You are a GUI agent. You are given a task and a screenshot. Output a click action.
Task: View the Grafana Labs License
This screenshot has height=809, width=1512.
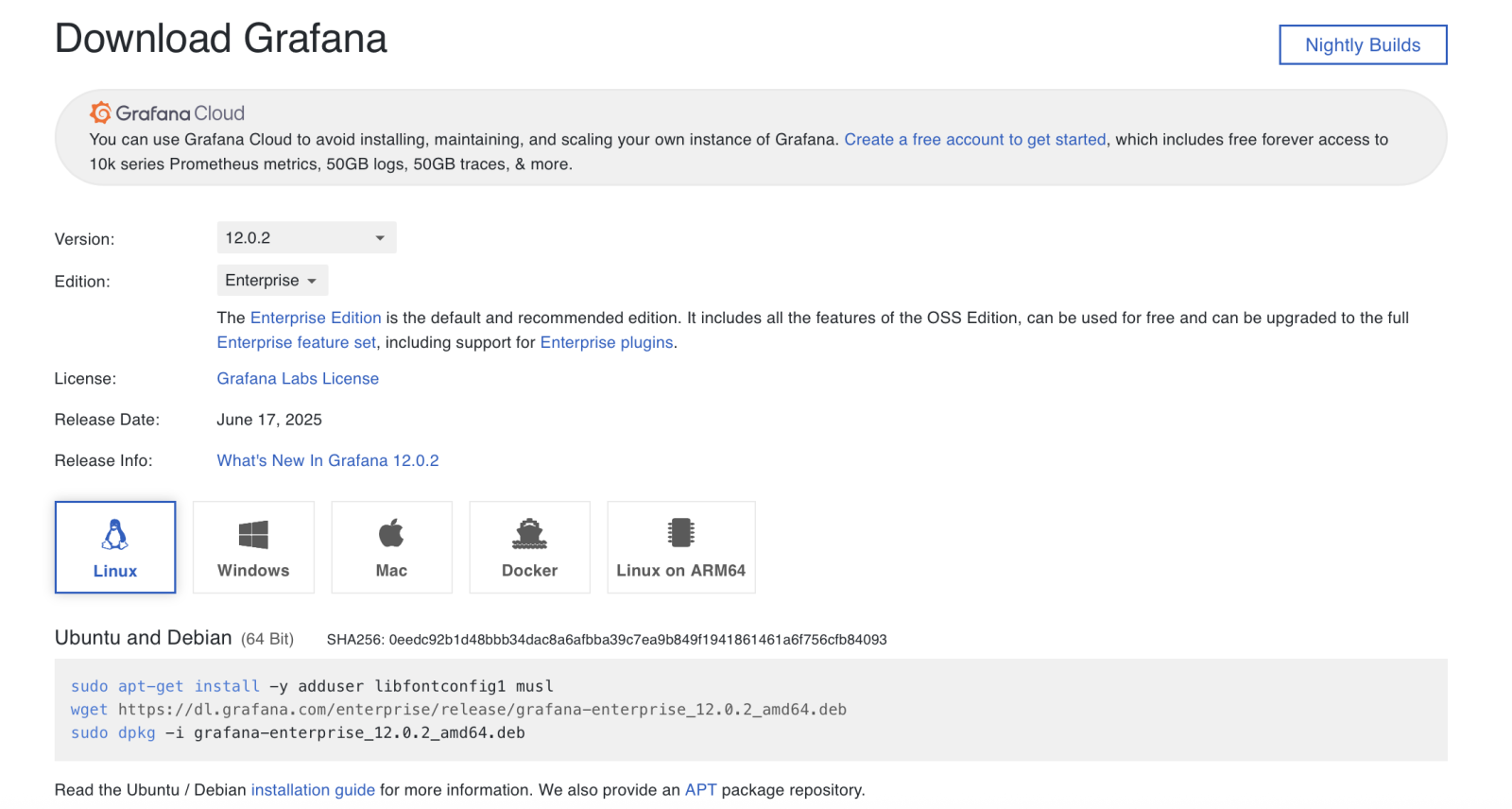coord(298,379)
